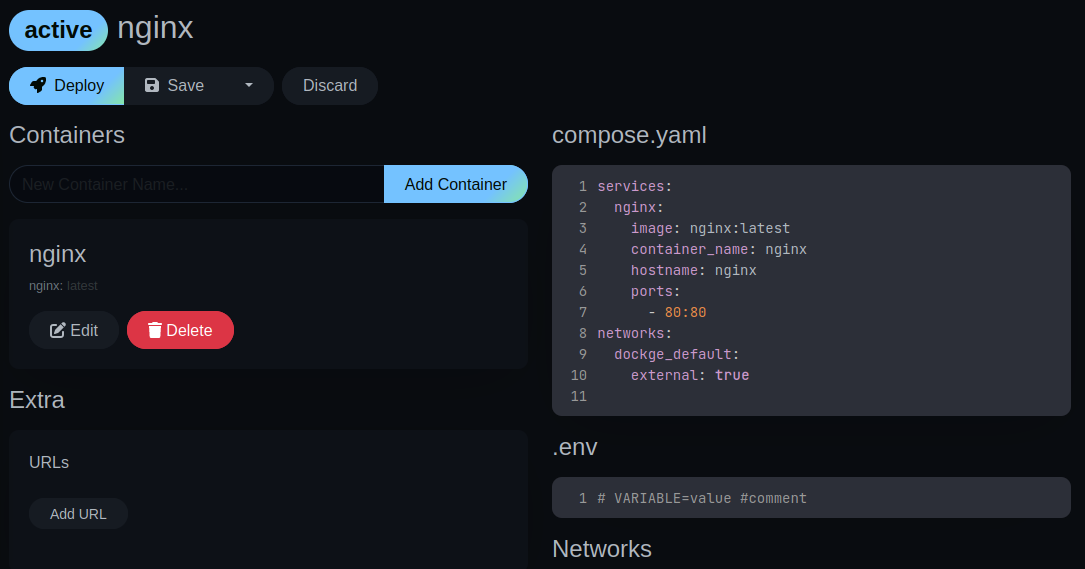1085x569 pixels.
Task: Click the URLs label
Action: (49, 462)
